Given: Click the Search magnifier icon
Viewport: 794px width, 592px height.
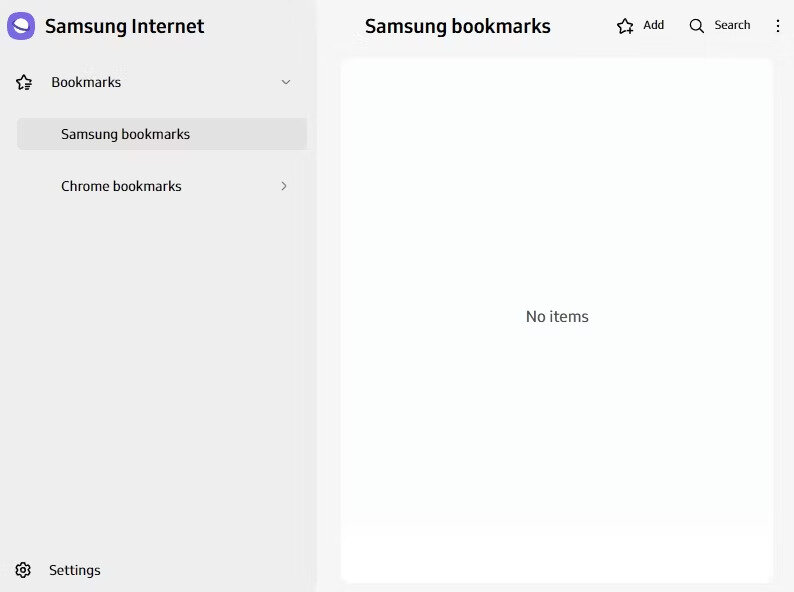Looking at the screenshot, I should [697, 26].
